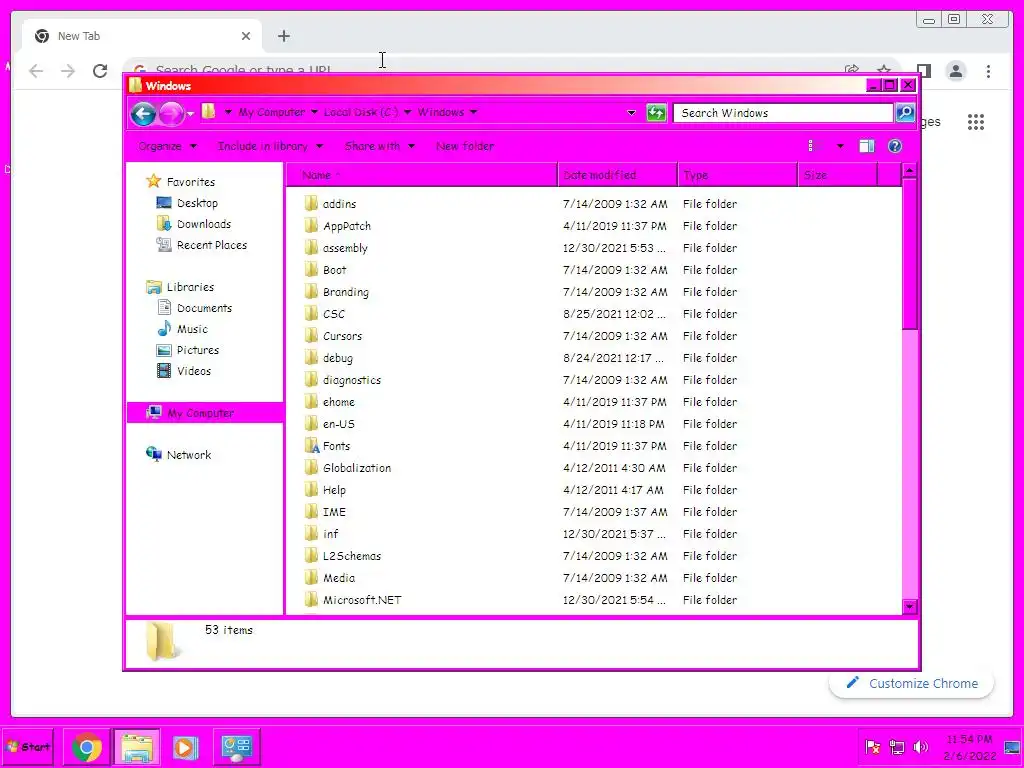Image resolution: width=1024 pixels, height=768 pixels.
Task: Expand the Organize dropdown menu
Action: point(167,146)
